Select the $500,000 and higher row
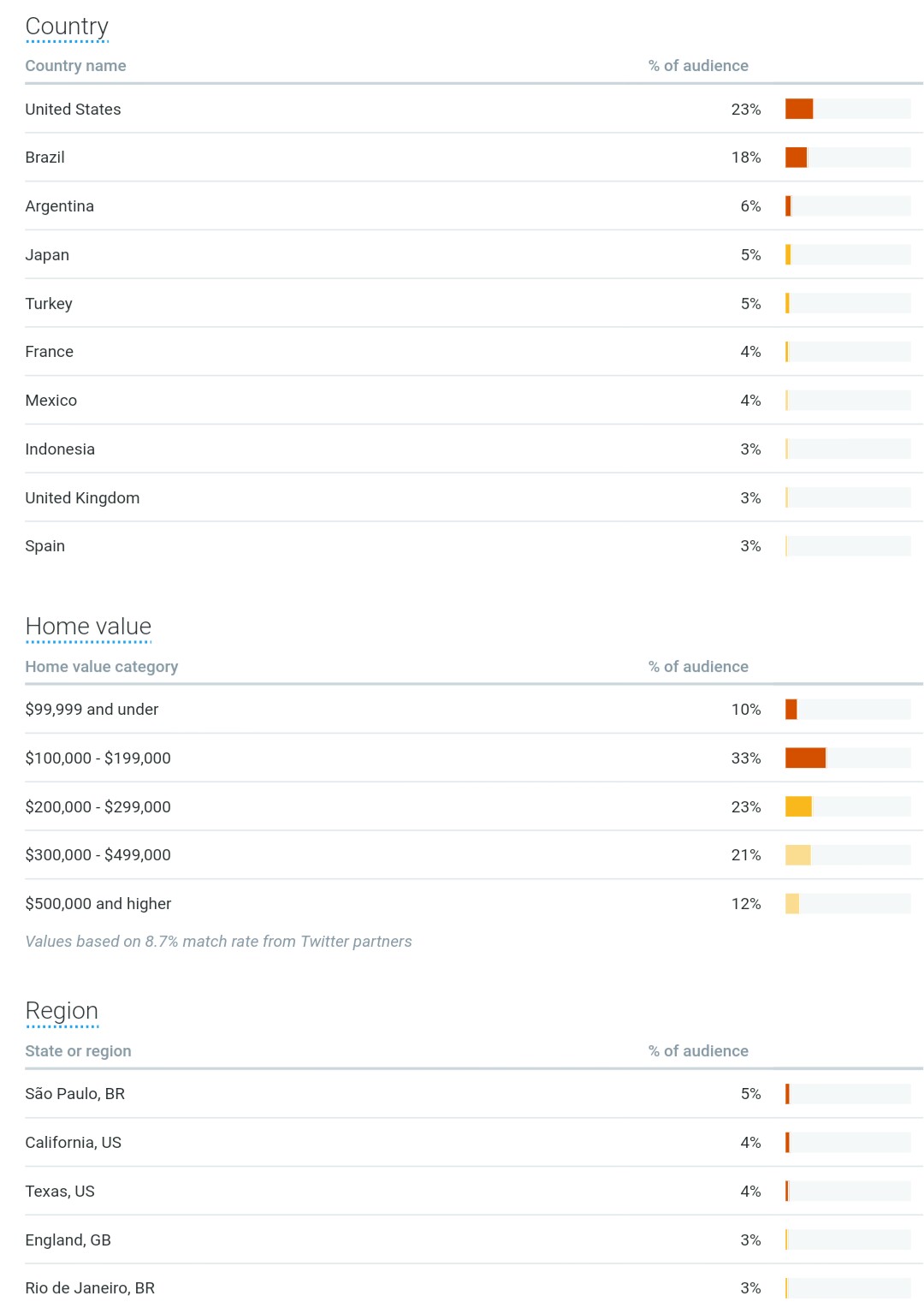 pyautogui.click(x=474, y=904)
